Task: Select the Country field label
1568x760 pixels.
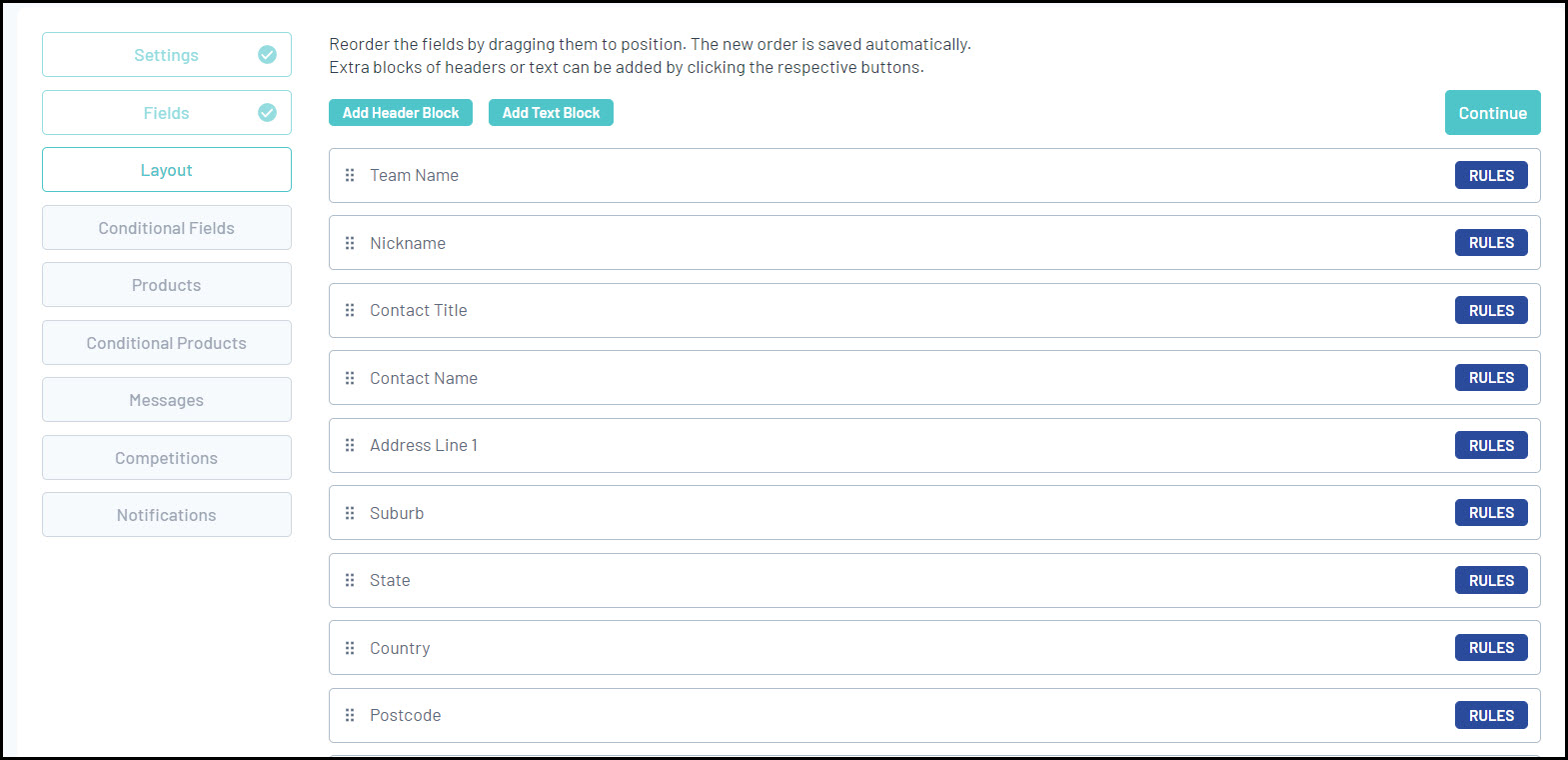Action: [x=400, y=648]
